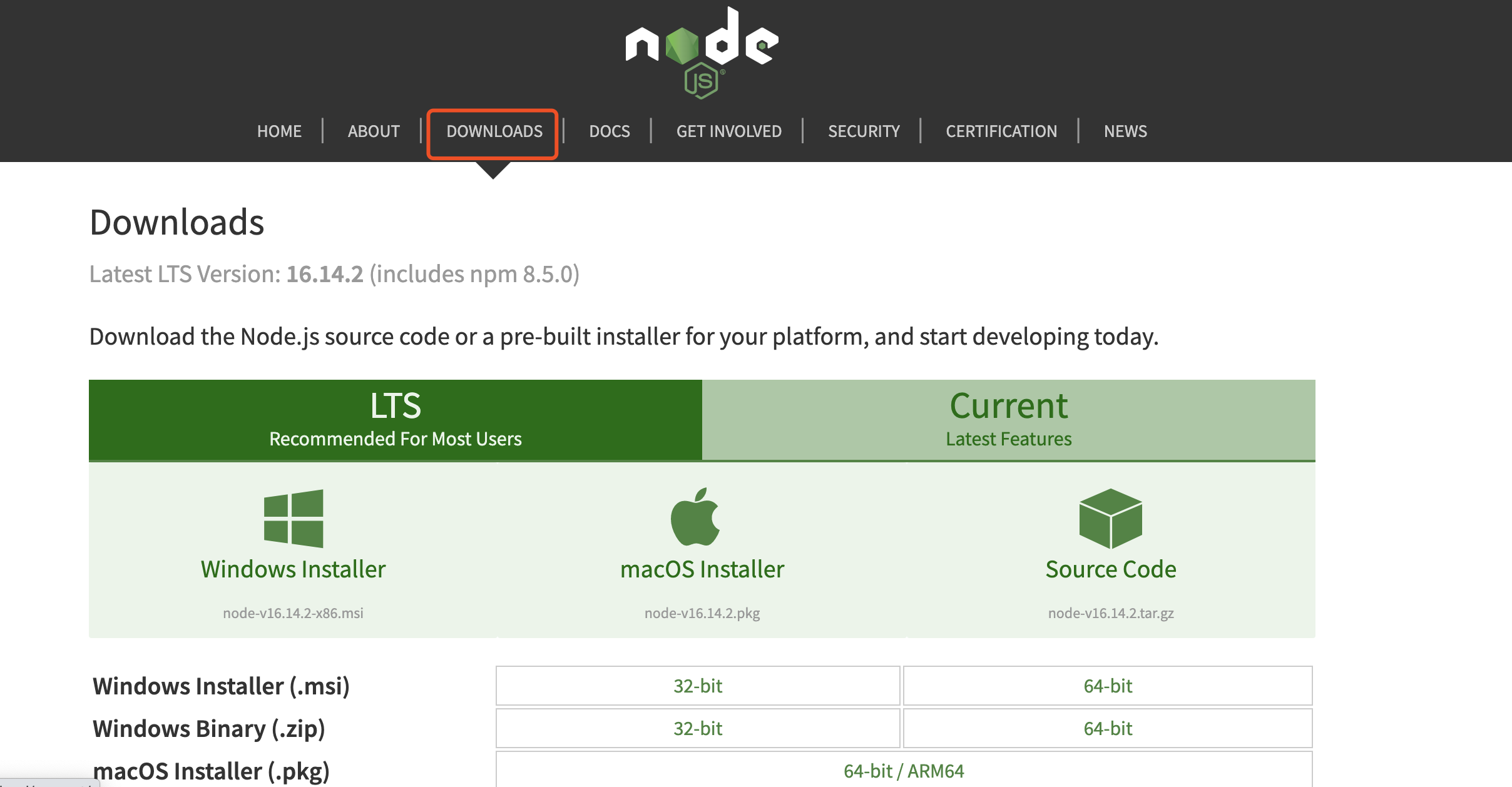
Task: Visit the Certification page
Action: click(1001, 131)
